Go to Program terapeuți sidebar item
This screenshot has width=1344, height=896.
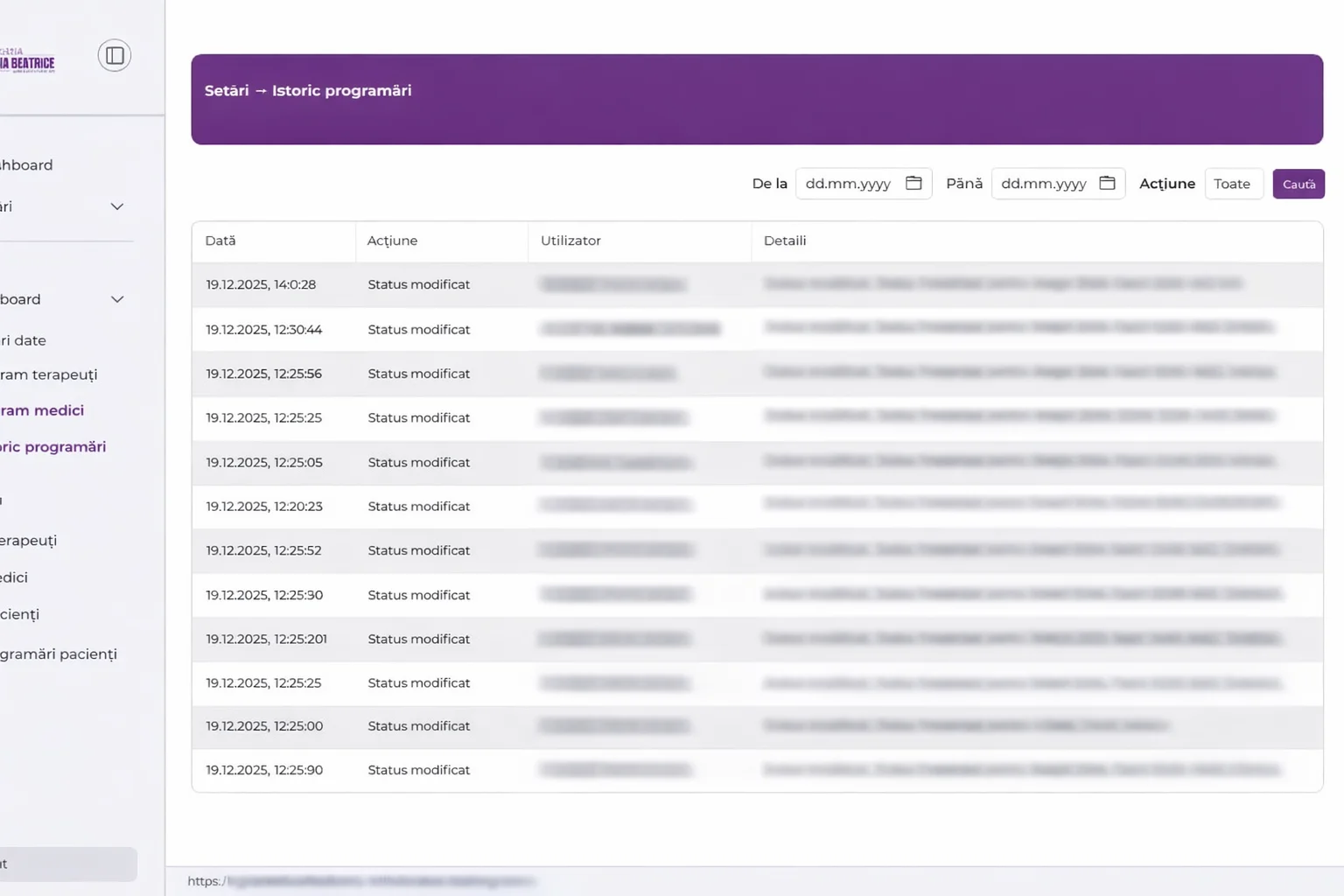click(49, 374)
